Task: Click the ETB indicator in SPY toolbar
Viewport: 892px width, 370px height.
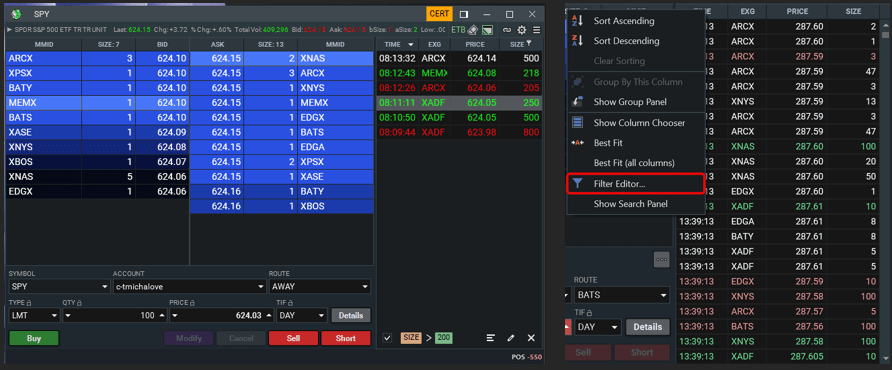Action: pyautogui.click(x=458, y=30)
